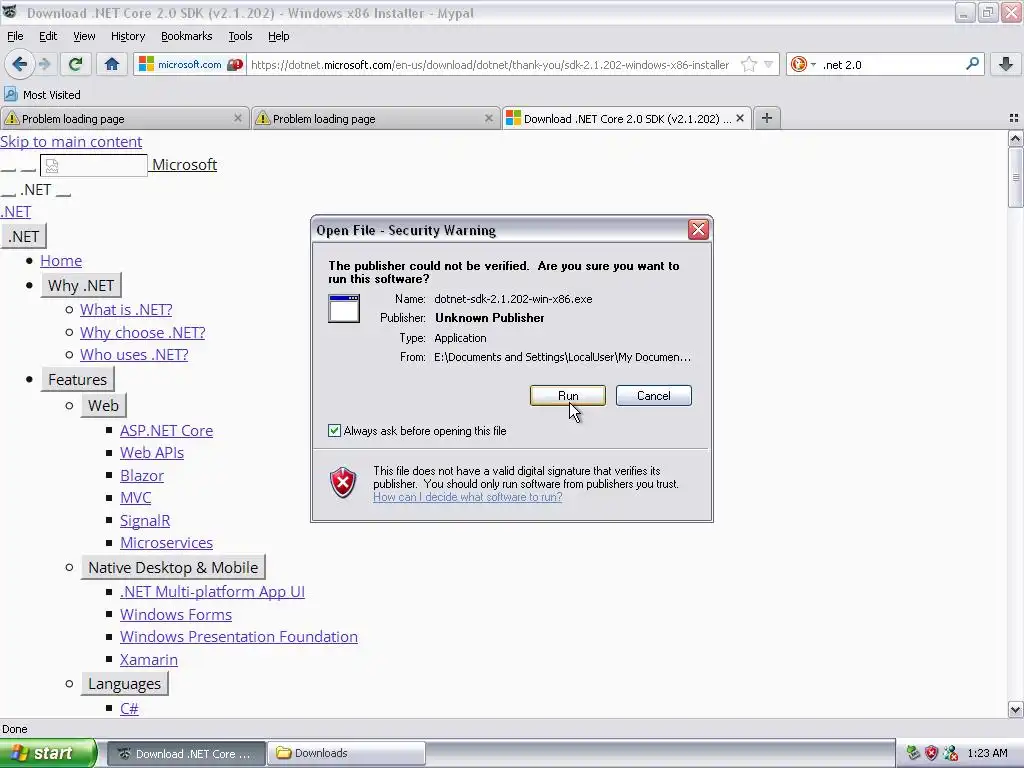Open a new tab with plus button

(767, 118)
